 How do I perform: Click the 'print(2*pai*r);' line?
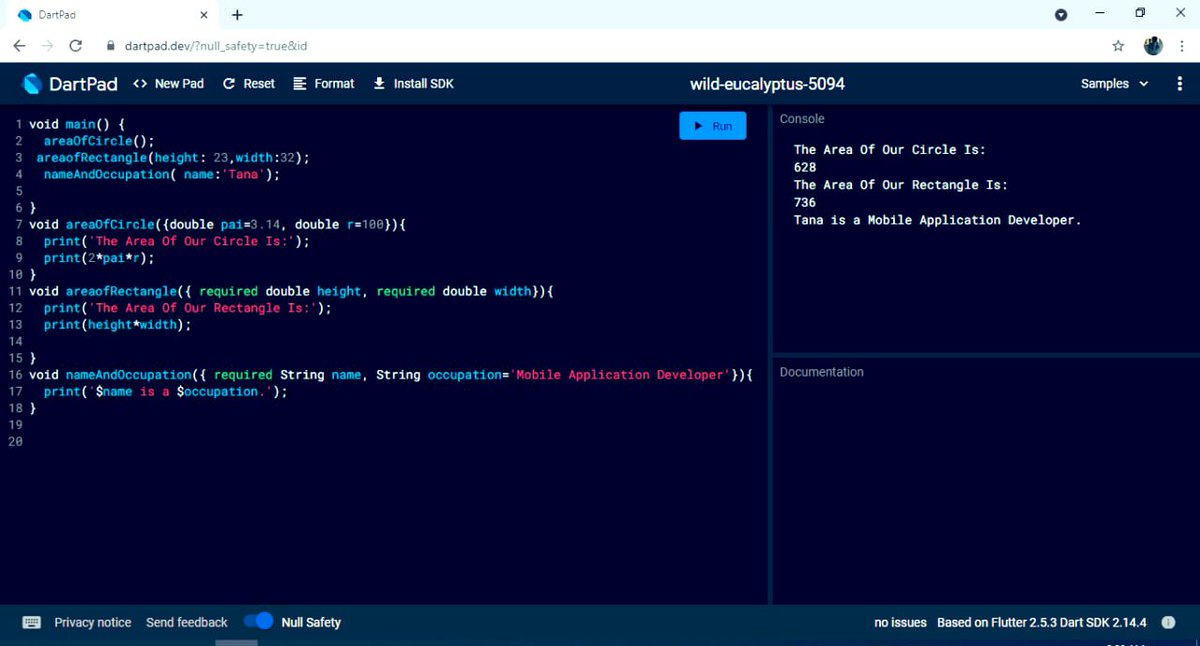(99, 258)
